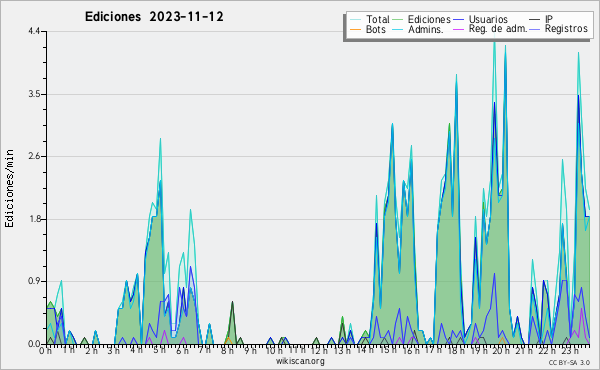Click the Registros legend entry
Image resolution: width=600 pixels, height=370 pixels.
click(x=559, y=29)
